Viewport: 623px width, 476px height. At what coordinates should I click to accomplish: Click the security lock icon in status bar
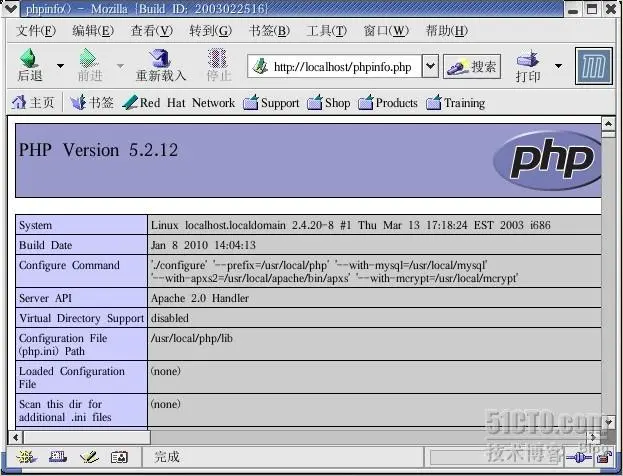pos(604,458)
